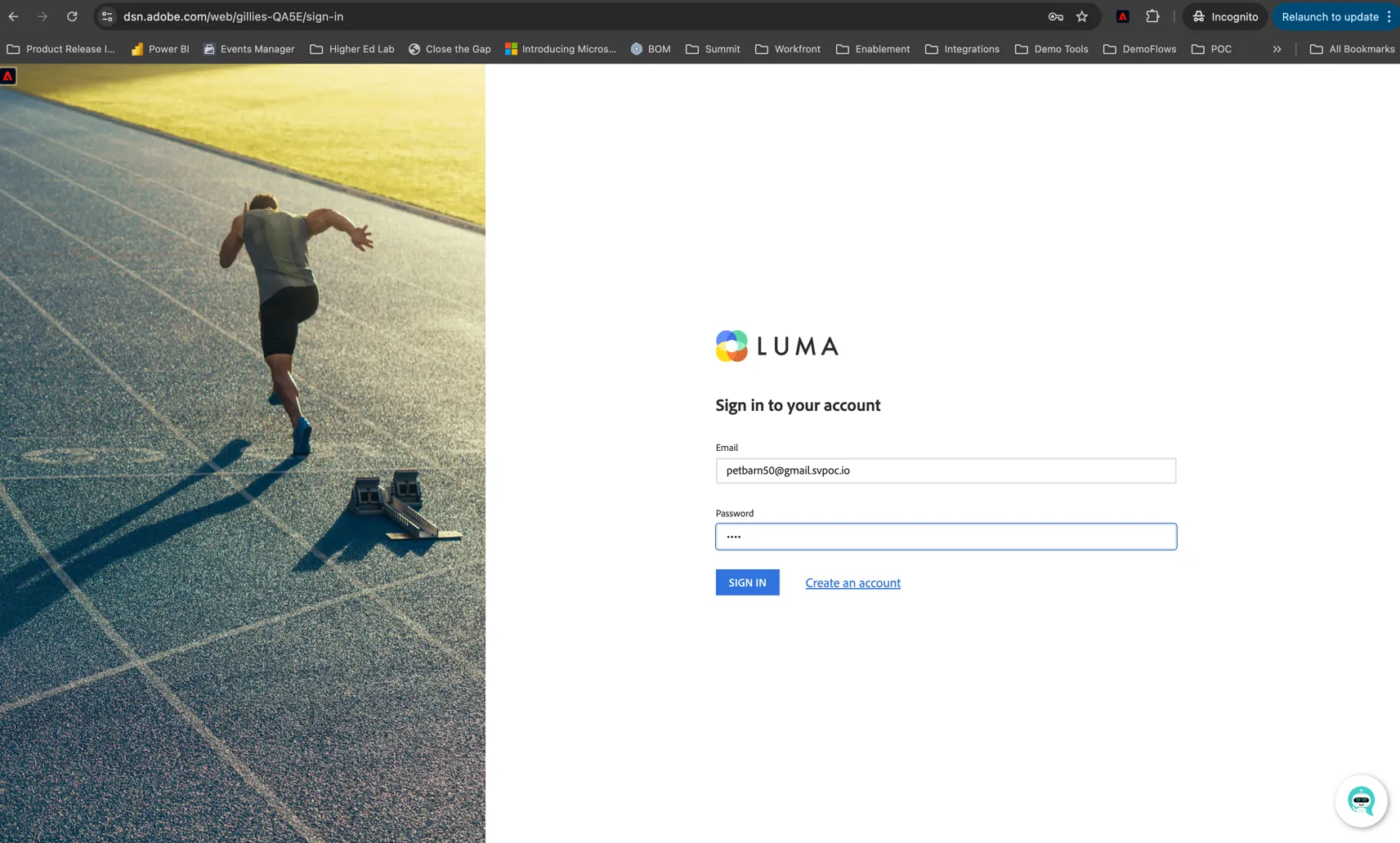Screen dimensions: 1400x843
Task: Click the Sign in to your account heading
Action: click(x=798, y=405)
